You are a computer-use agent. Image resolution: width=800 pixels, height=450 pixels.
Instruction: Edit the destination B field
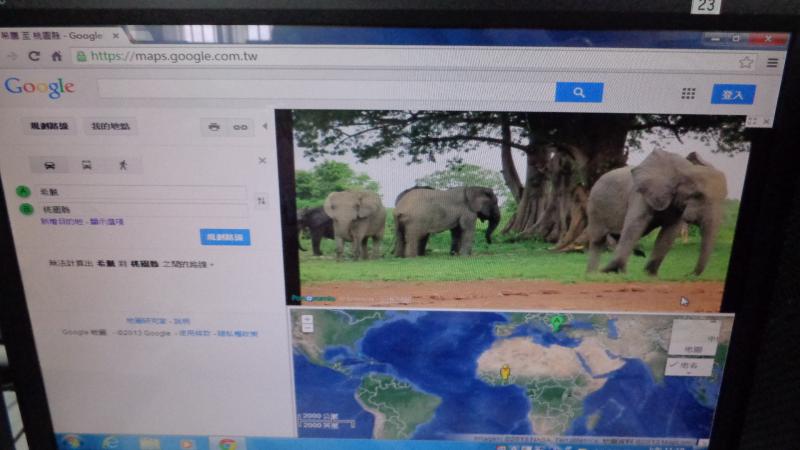pyautogui.click(x=142, y=209)
